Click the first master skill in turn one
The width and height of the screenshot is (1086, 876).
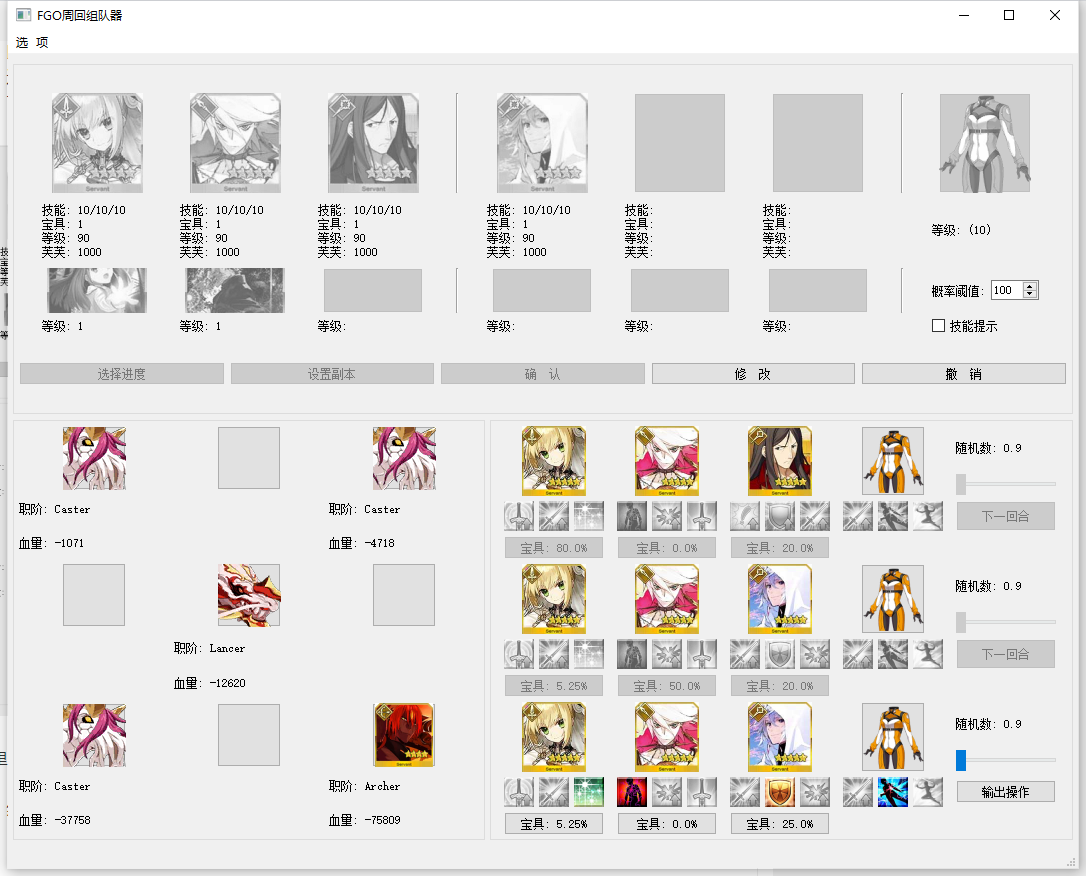pyautogui.click(x=857, y=516)
